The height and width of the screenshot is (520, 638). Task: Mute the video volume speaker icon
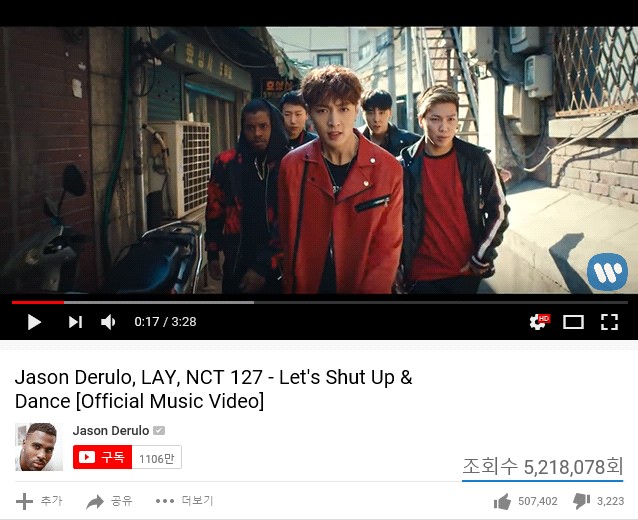coord(108,322)
